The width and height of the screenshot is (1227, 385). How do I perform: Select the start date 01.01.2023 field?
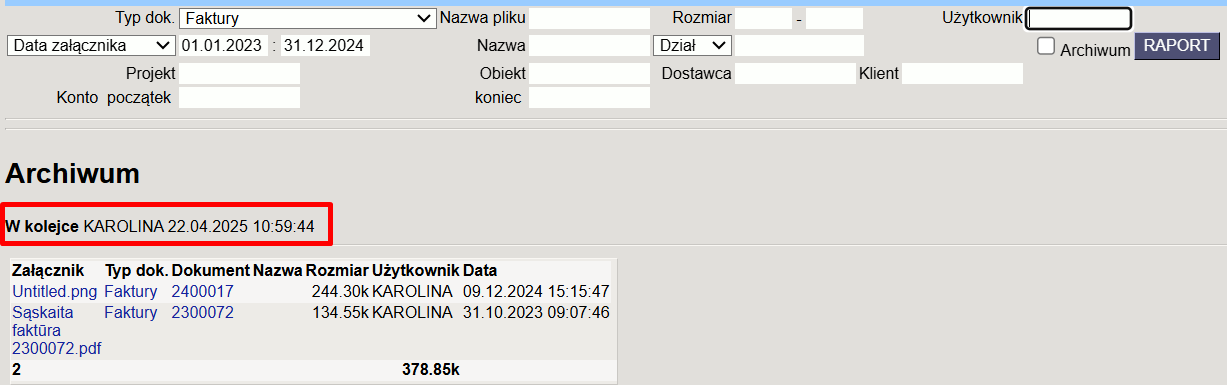[223, 45]
